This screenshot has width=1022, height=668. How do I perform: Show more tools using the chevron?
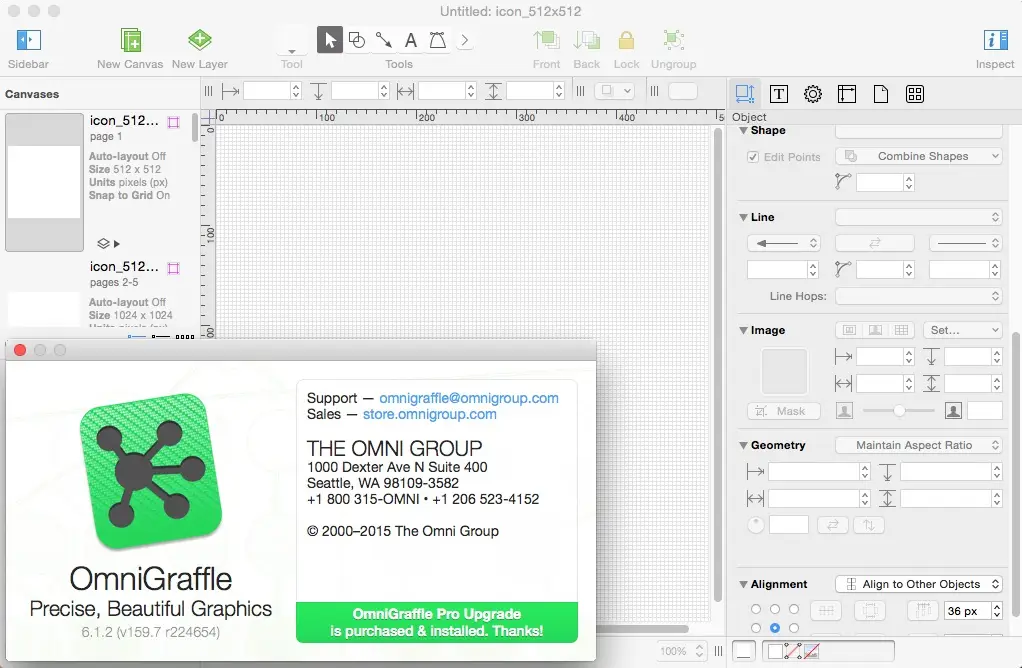click(465, 40)
